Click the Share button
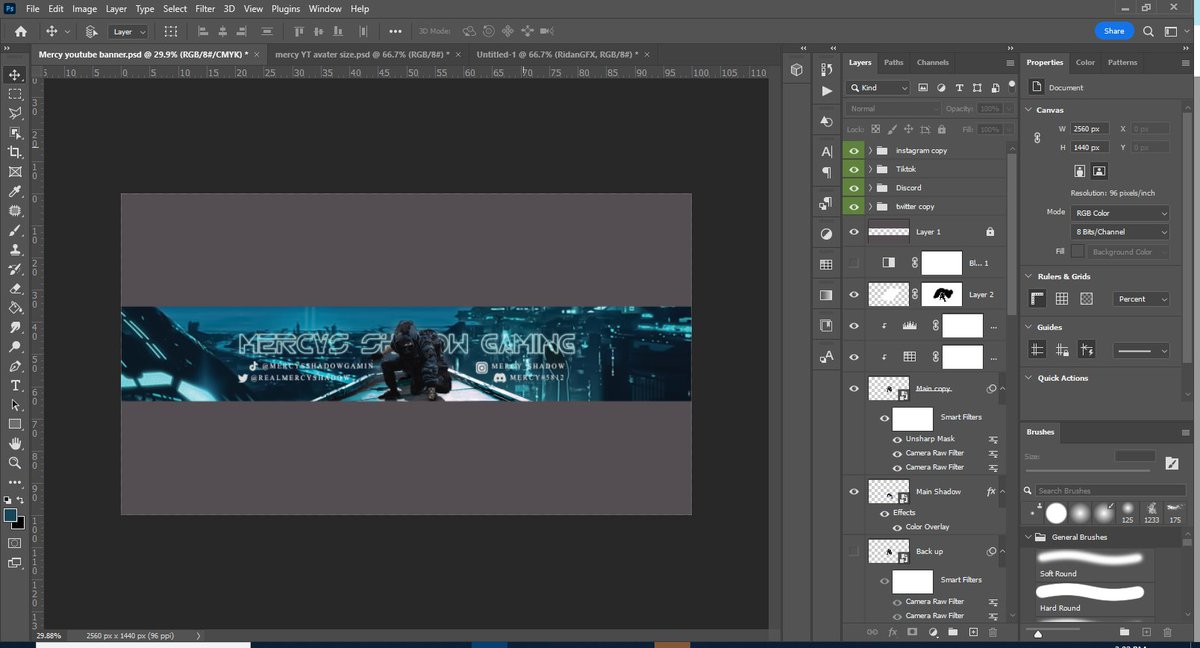The height and width of the screenshot is (648, 1200). coord(1114,31)
